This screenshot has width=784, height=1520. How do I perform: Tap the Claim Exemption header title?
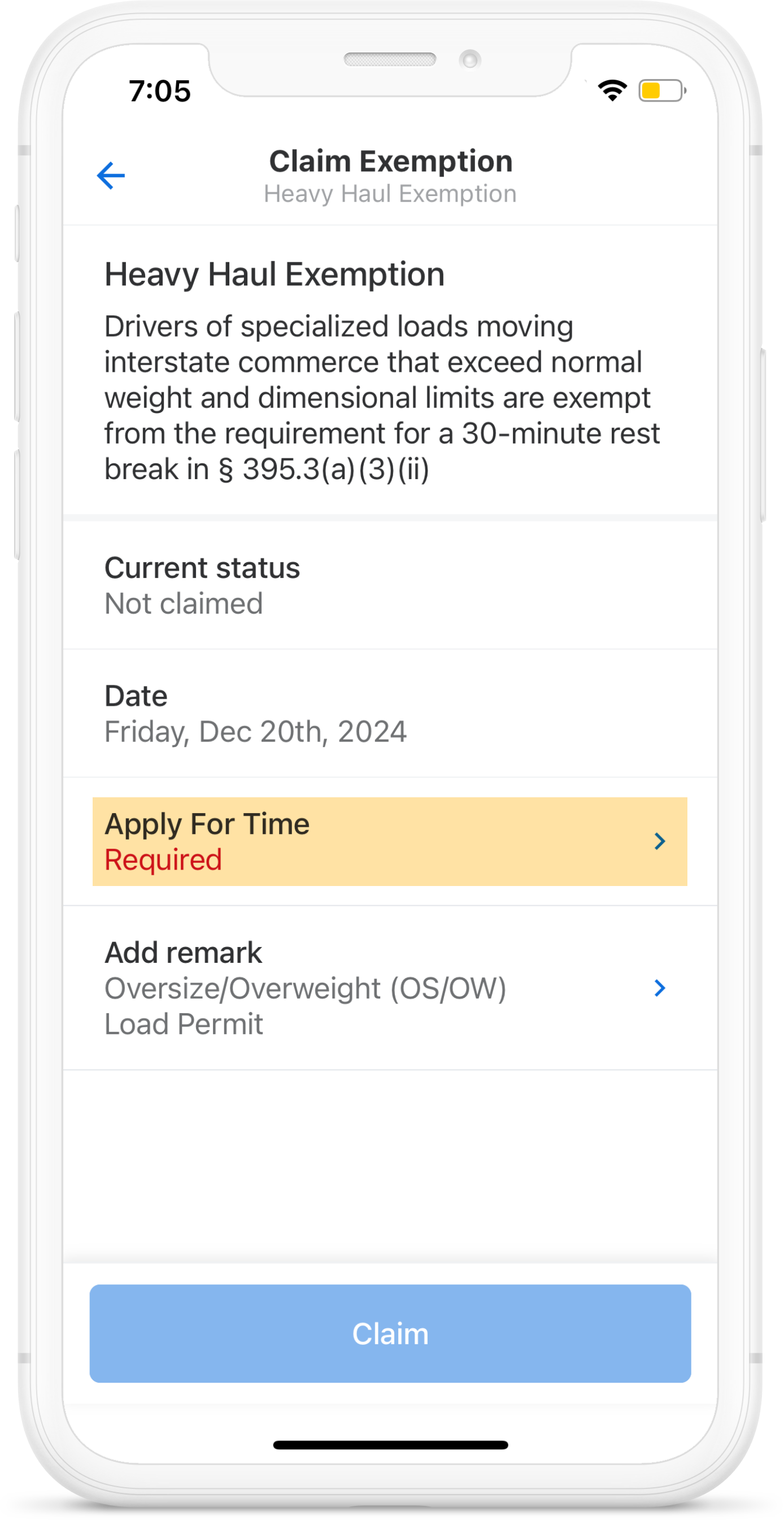[390, 161]
